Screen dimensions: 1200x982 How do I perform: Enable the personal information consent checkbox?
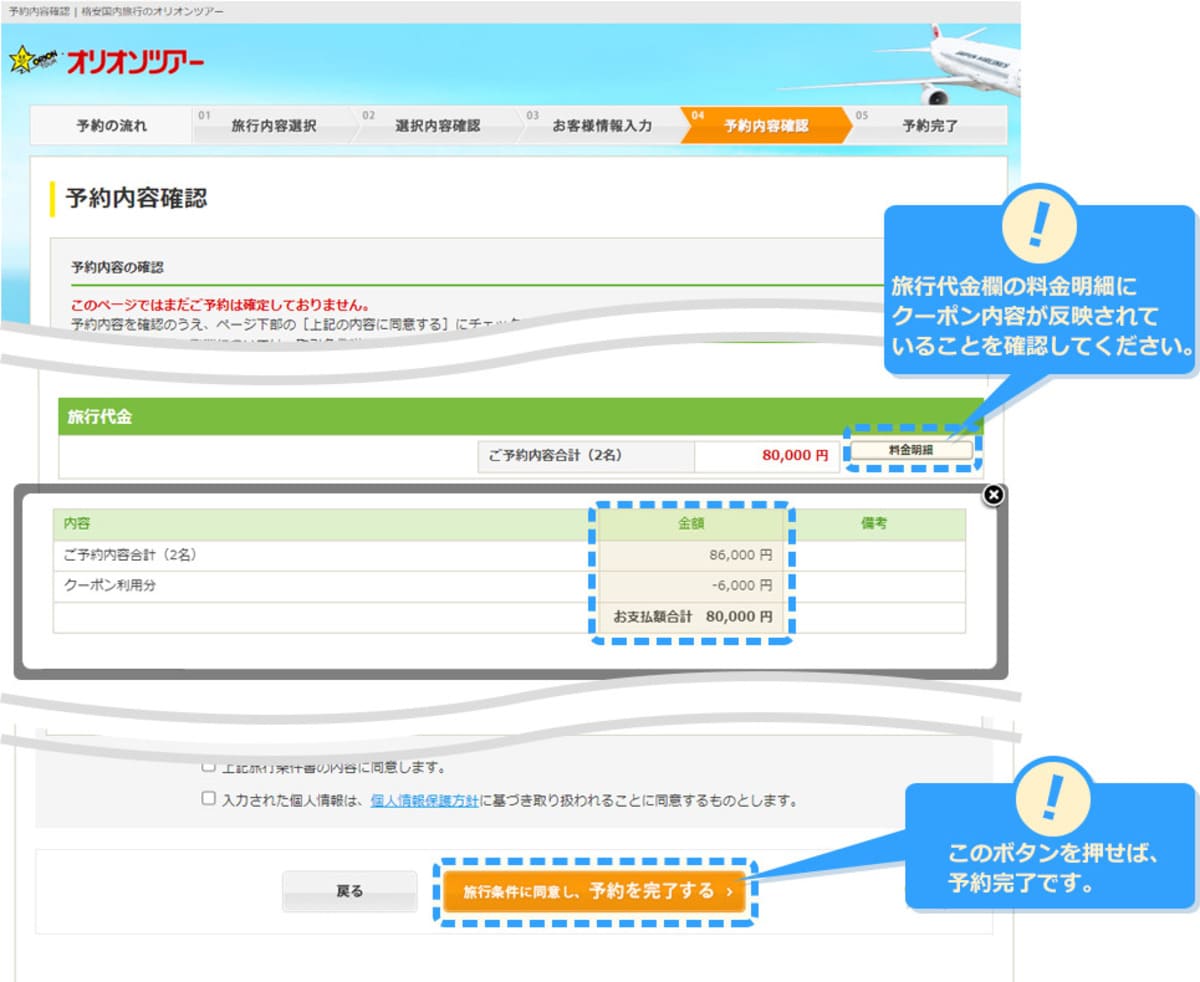tap(207, 800)
